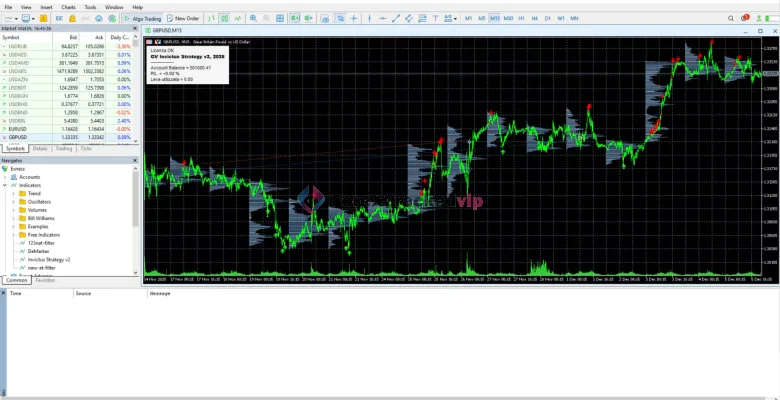Open the Market shopping bag icon
The width and height of the screenshot is (780, 400).
point(72,18)
